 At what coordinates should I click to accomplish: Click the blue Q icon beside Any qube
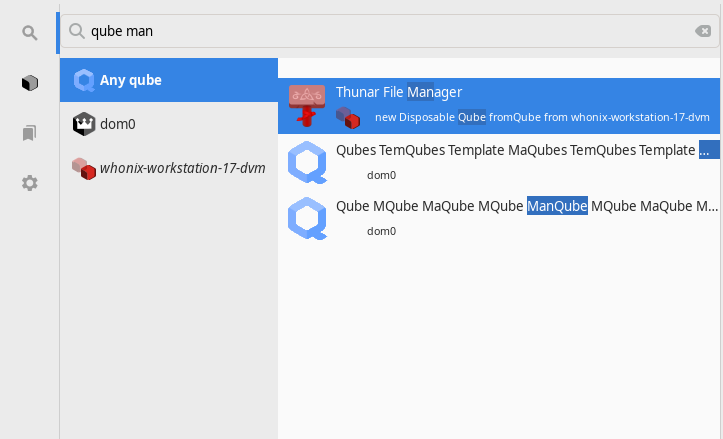[x=85, y=80]
